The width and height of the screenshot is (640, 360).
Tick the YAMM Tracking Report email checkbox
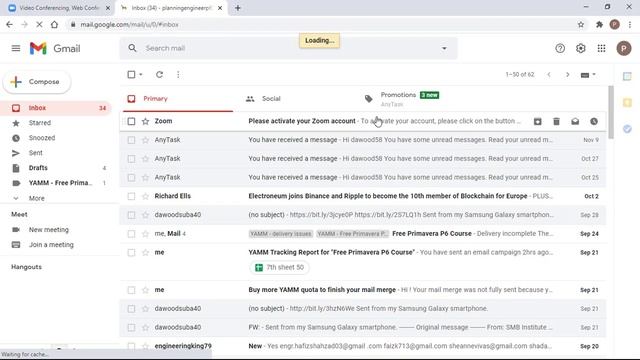click(x=131, y=253)
